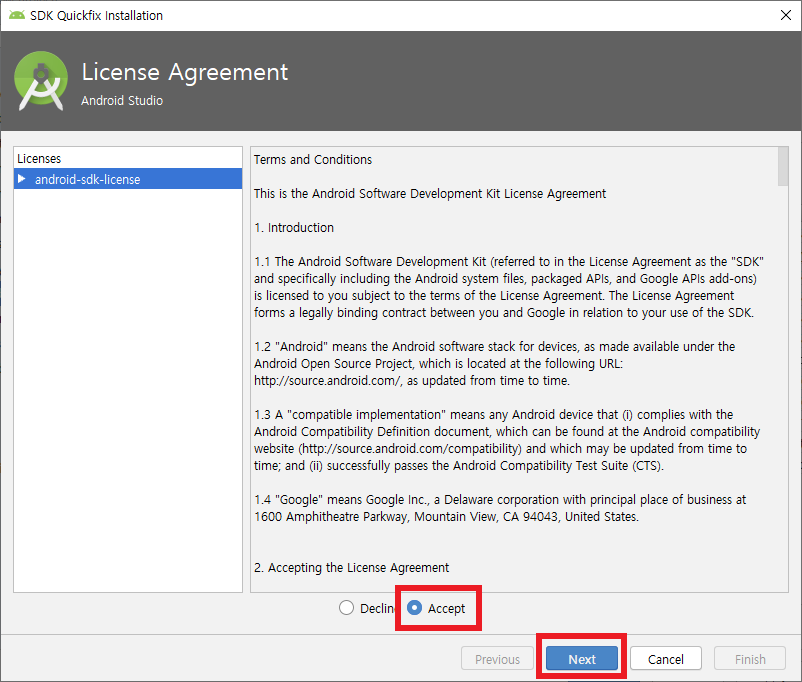The width and height of the screenshot is (802, 682).
Task: Click the Next button
Action: point(582,659)
